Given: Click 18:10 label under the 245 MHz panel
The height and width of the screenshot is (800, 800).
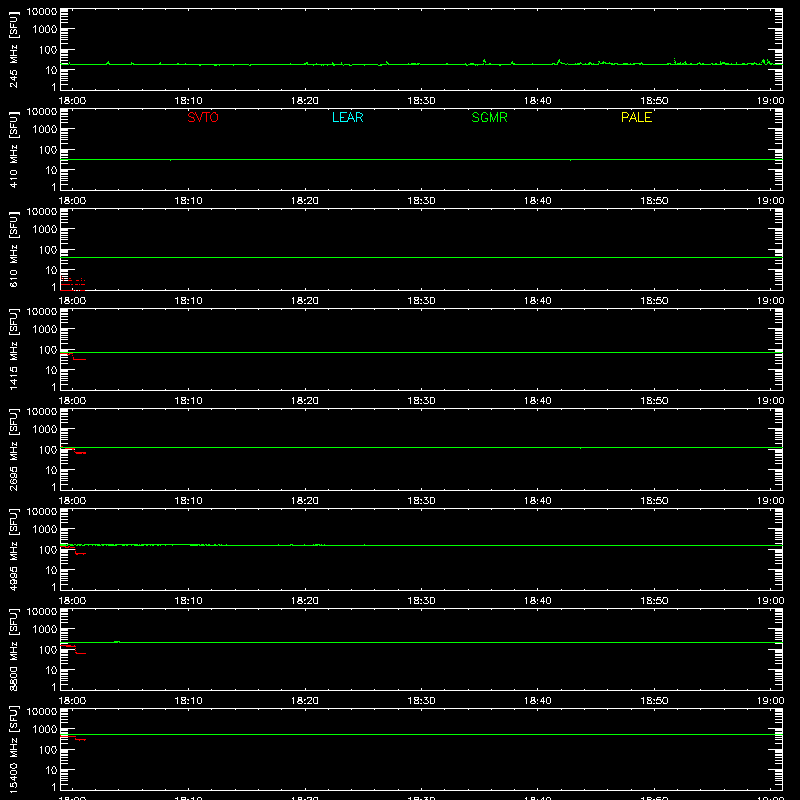Looking at the screenshot, I should click(x=188, y=101).
